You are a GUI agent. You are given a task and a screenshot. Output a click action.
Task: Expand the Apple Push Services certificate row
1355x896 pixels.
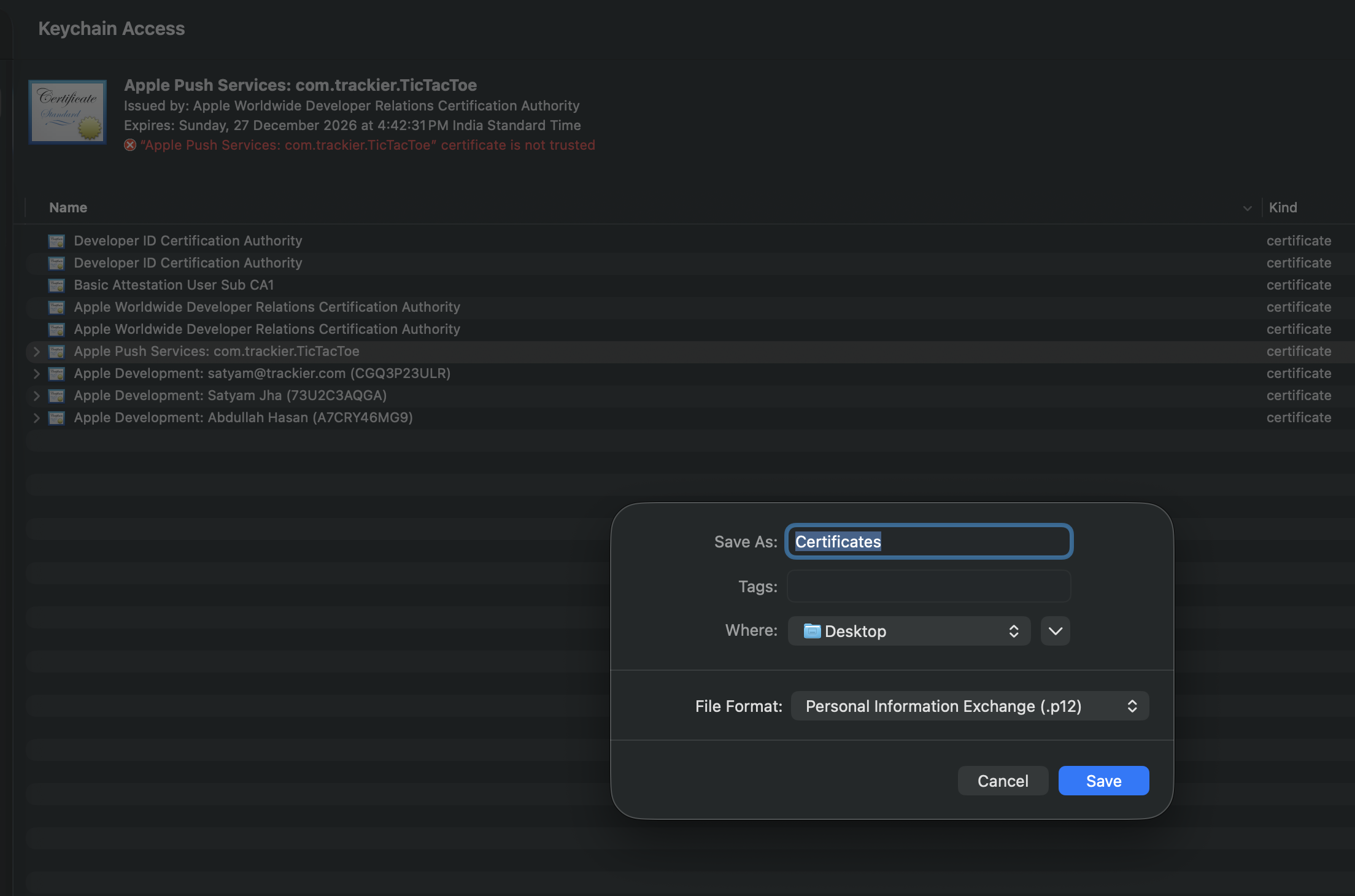click(36, 351)
